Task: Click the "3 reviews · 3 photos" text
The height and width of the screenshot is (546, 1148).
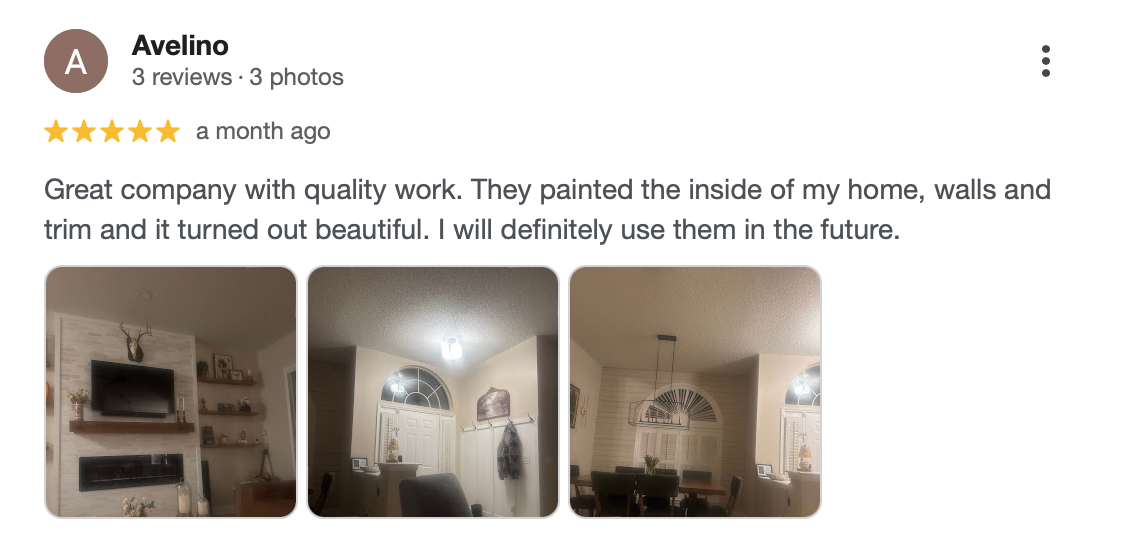Action: click(x=237, y=77)
